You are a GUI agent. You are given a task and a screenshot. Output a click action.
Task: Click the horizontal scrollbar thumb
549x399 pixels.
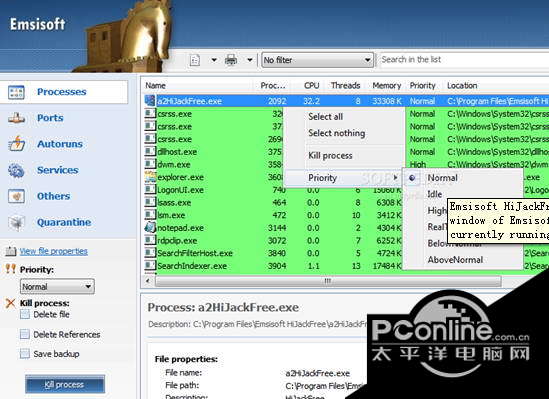coord(328,281)
